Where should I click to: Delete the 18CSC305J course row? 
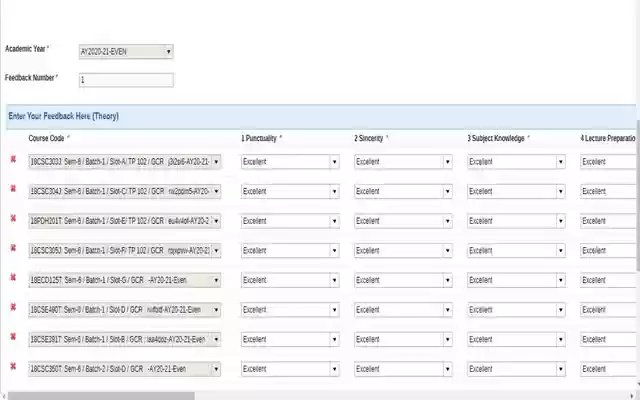click(13, 248)
